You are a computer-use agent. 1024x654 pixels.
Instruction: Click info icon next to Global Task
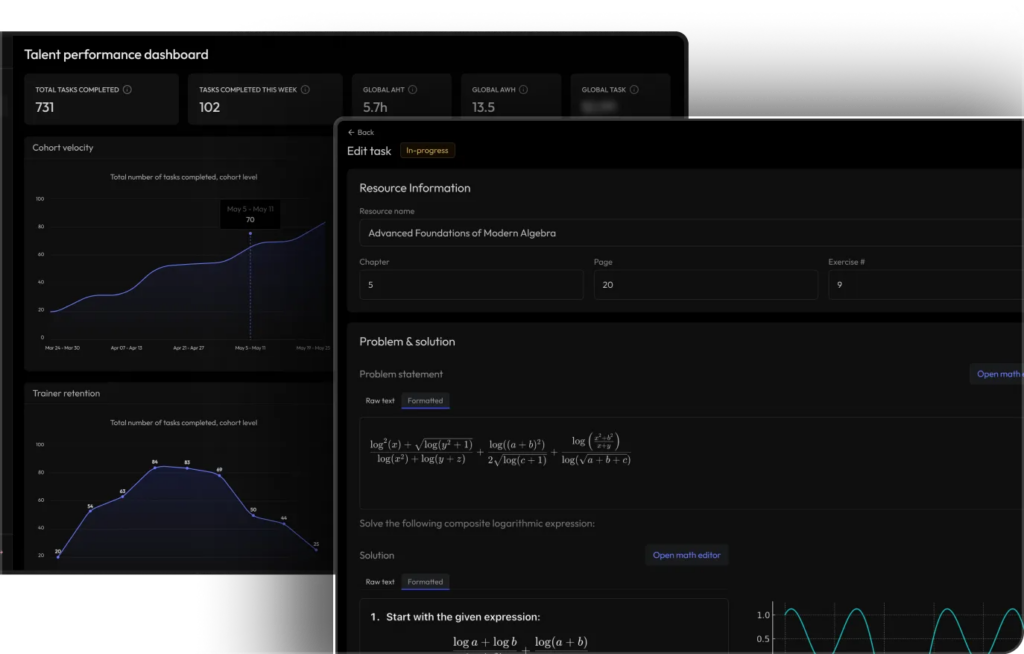tap(634, 90)
